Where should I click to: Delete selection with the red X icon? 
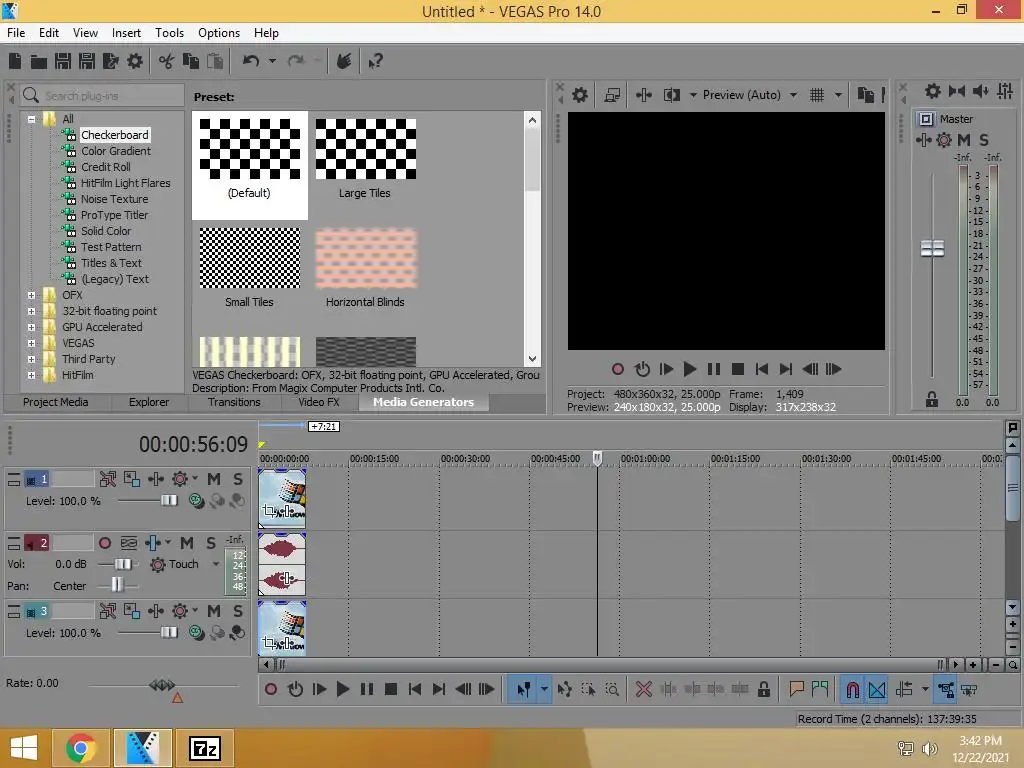644,689
